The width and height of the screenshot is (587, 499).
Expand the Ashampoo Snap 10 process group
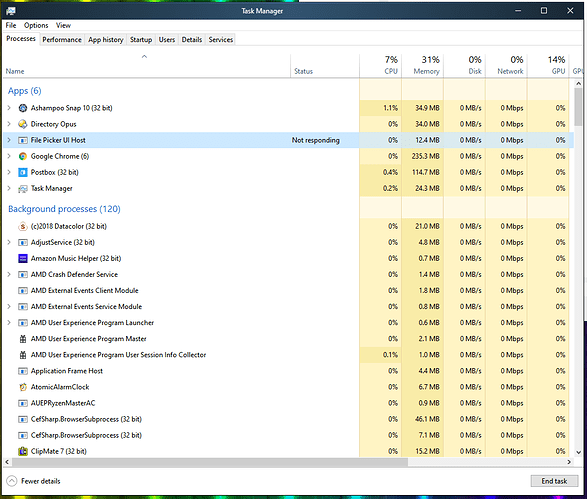click(9, 108)
